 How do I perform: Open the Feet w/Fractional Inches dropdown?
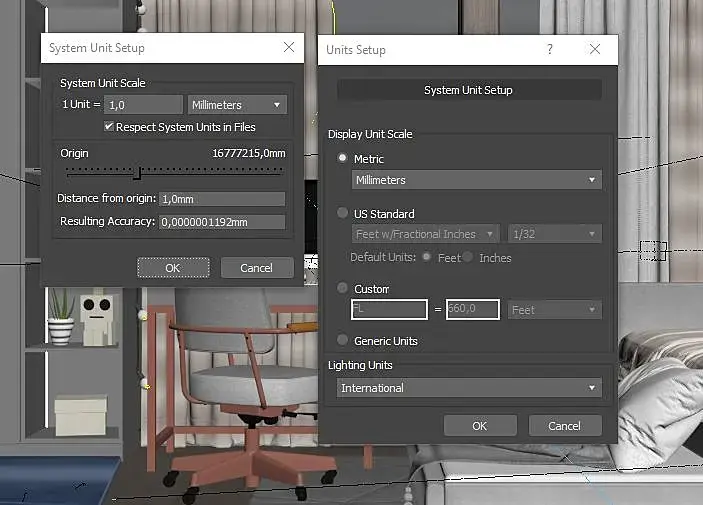pyautogui.click(x=425, y=234)
